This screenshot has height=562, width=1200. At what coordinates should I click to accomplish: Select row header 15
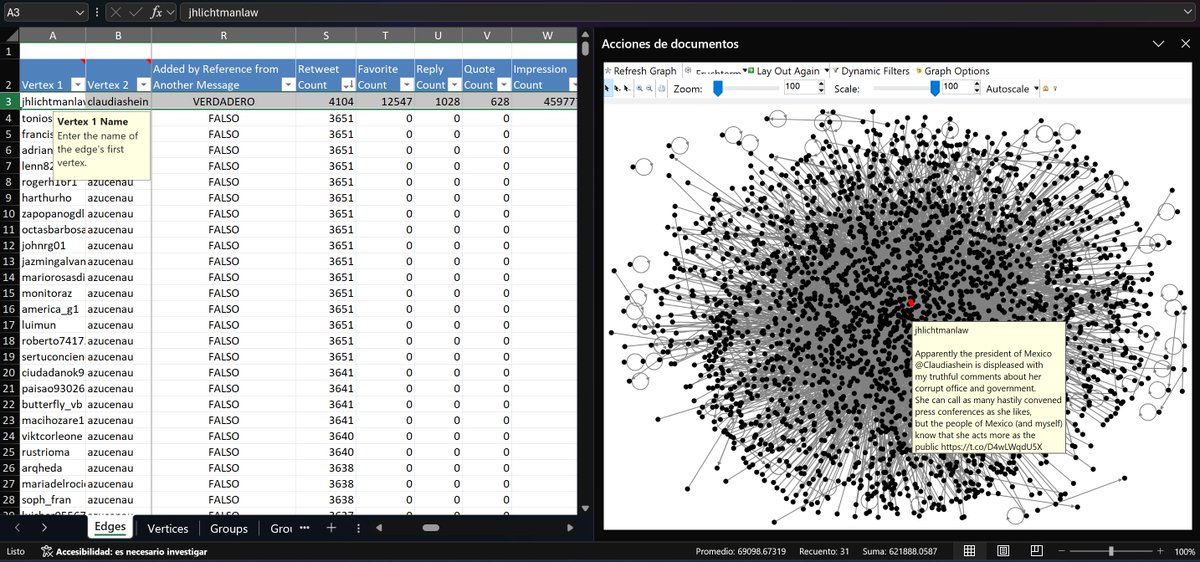pyautogui.click(x=10, y=293)
